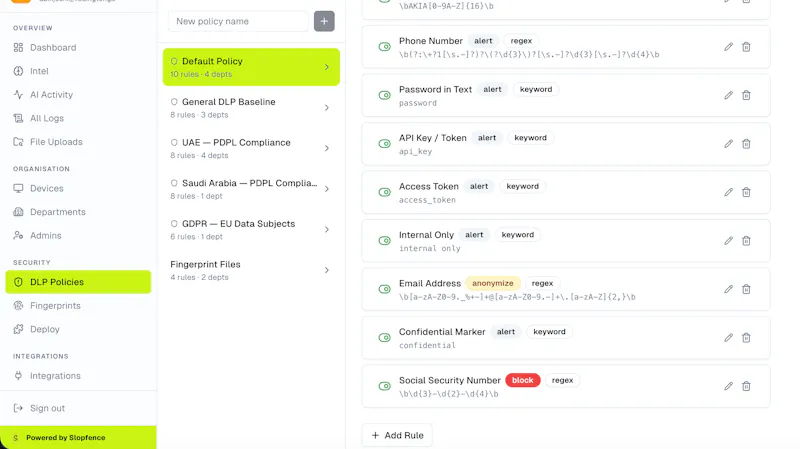The height and width of the screenshot is (449, 800).
Task: Toggle the Access Token rule eye icon
Action: tap(384, 192)
